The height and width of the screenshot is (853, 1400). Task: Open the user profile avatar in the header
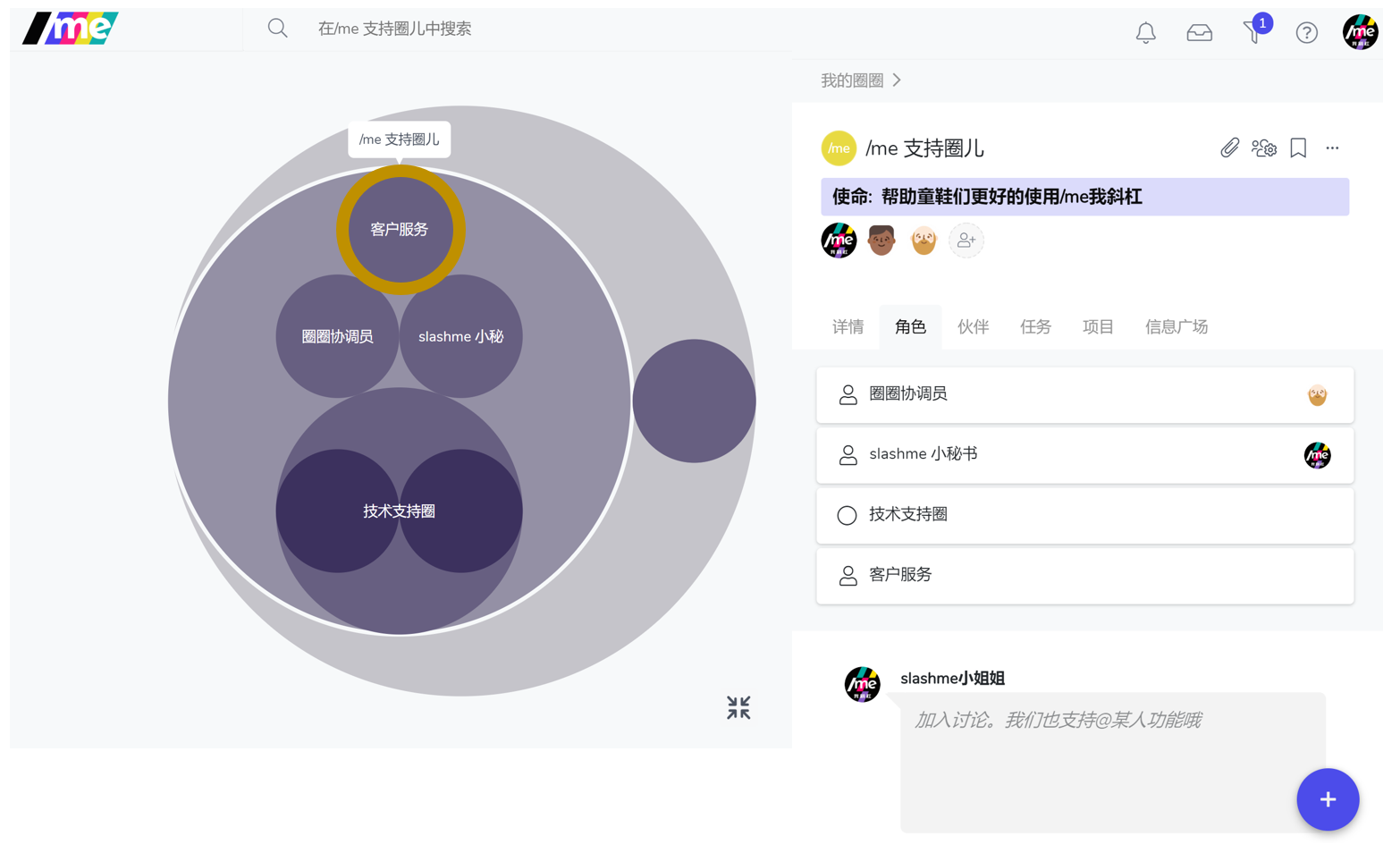(x=1360, y=32)
